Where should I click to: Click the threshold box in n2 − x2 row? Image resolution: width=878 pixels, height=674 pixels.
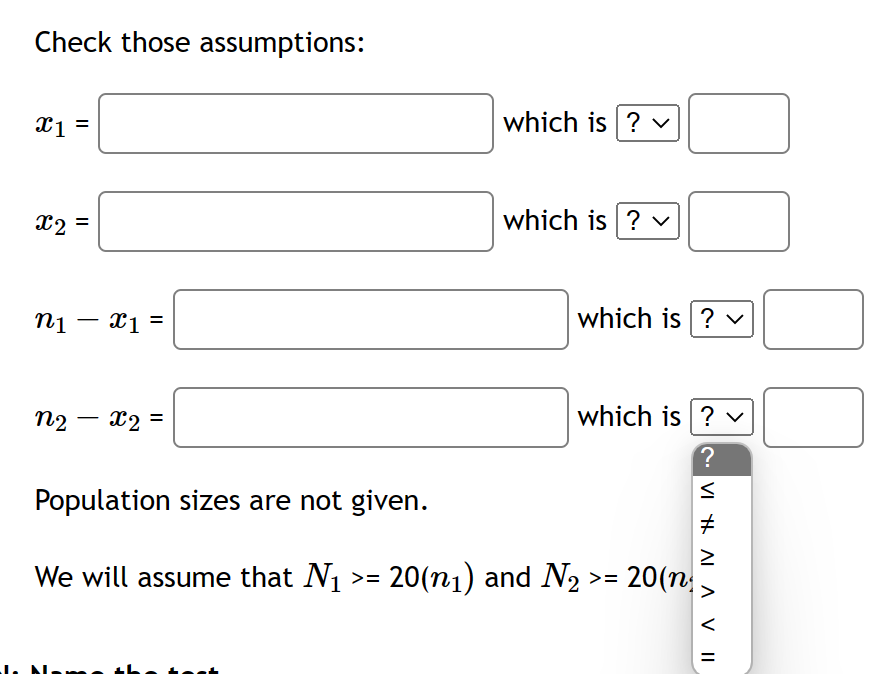(813, 418)
